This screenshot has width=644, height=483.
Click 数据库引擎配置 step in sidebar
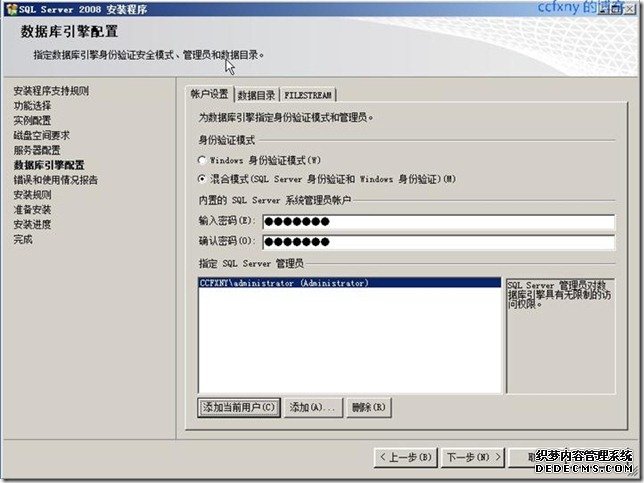coord(49,165)
